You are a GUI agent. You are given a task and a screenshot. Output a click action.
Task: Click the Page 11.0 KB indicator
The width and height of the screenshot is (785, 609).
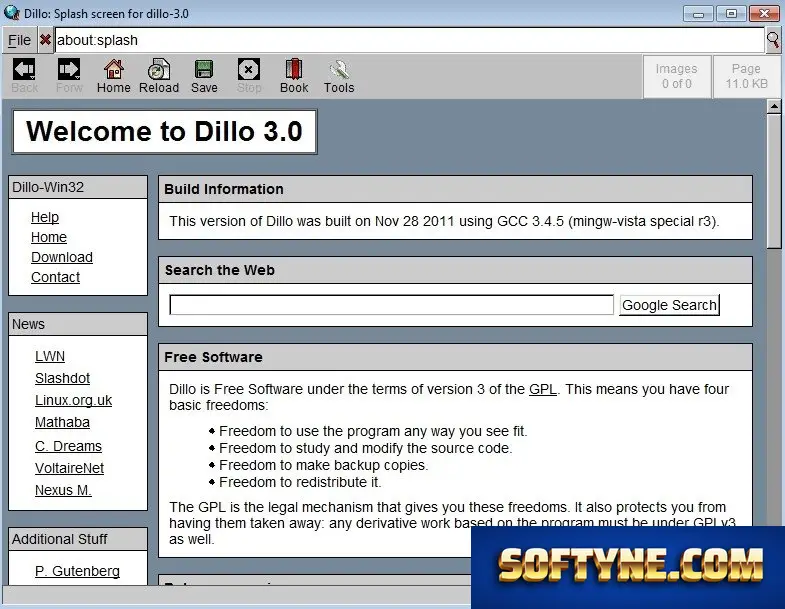746,76
